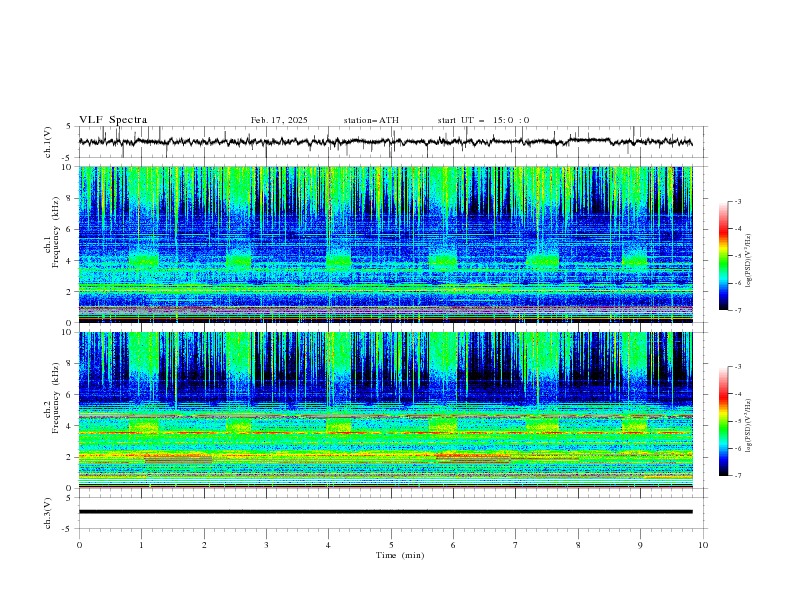The height and width of the screenshot is (612, 792).
Task: Click the flat black ch.3 voltage trace
Action: (x=385, y=512)
